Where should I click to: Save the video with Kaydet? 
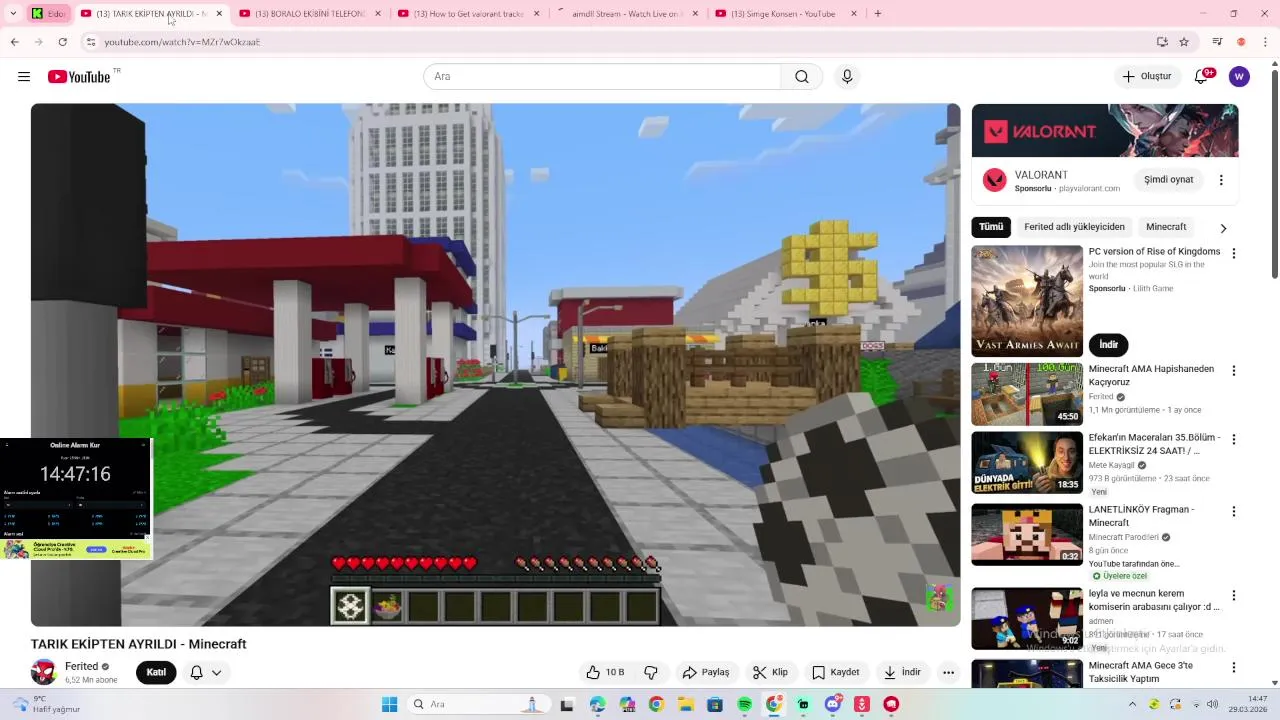(836, 672)
